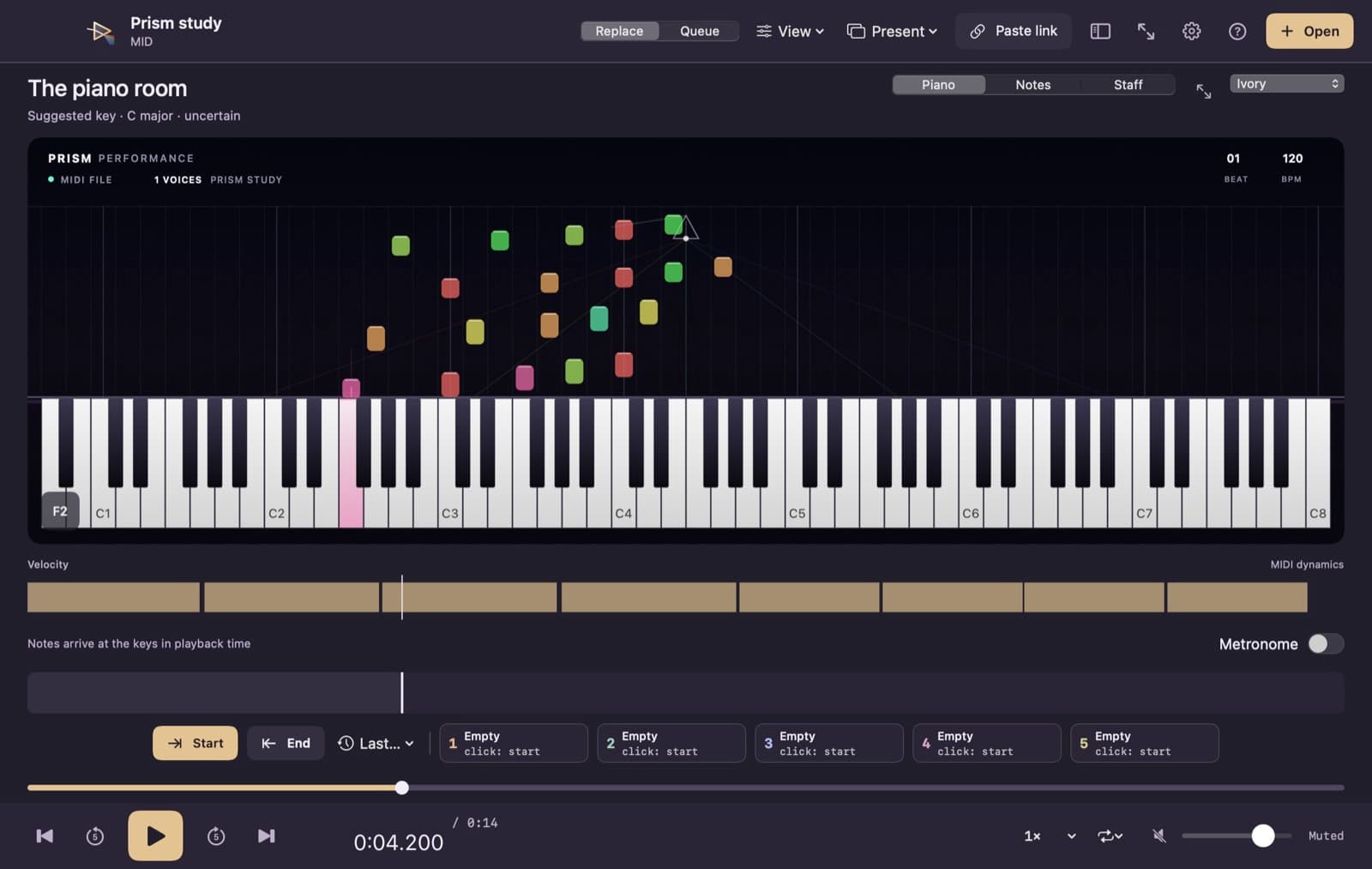This screenshot has height=869, width=1372.
Task: Click the volume slider handle
Action: [1262, 836]
